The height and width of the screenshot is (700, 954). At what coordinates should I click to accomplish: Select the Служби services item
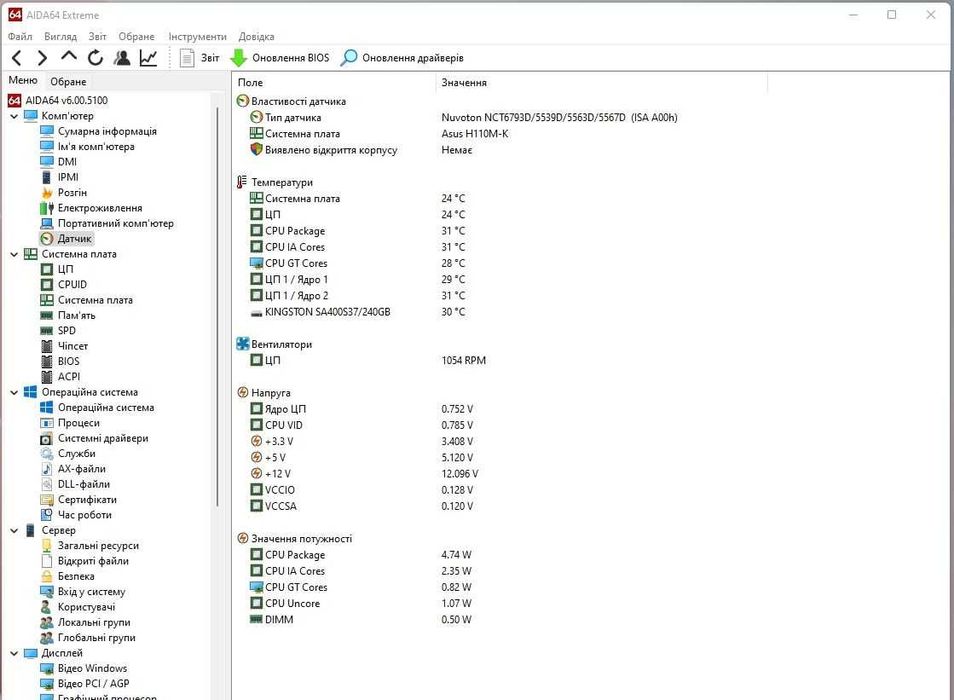(x=68, y=453)
